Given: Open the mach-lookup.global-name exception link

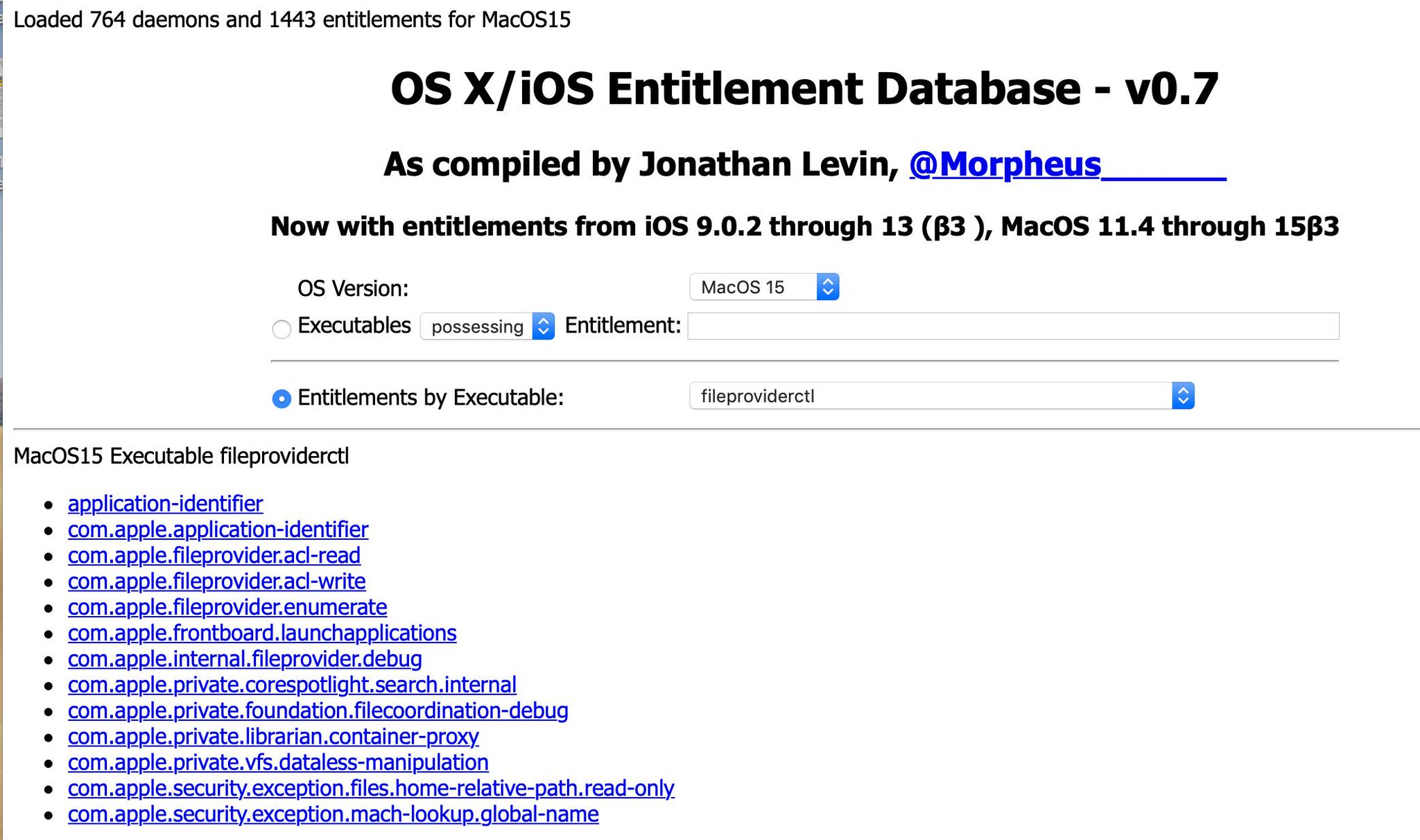Looking at the screenshot, I should (334, 814).
